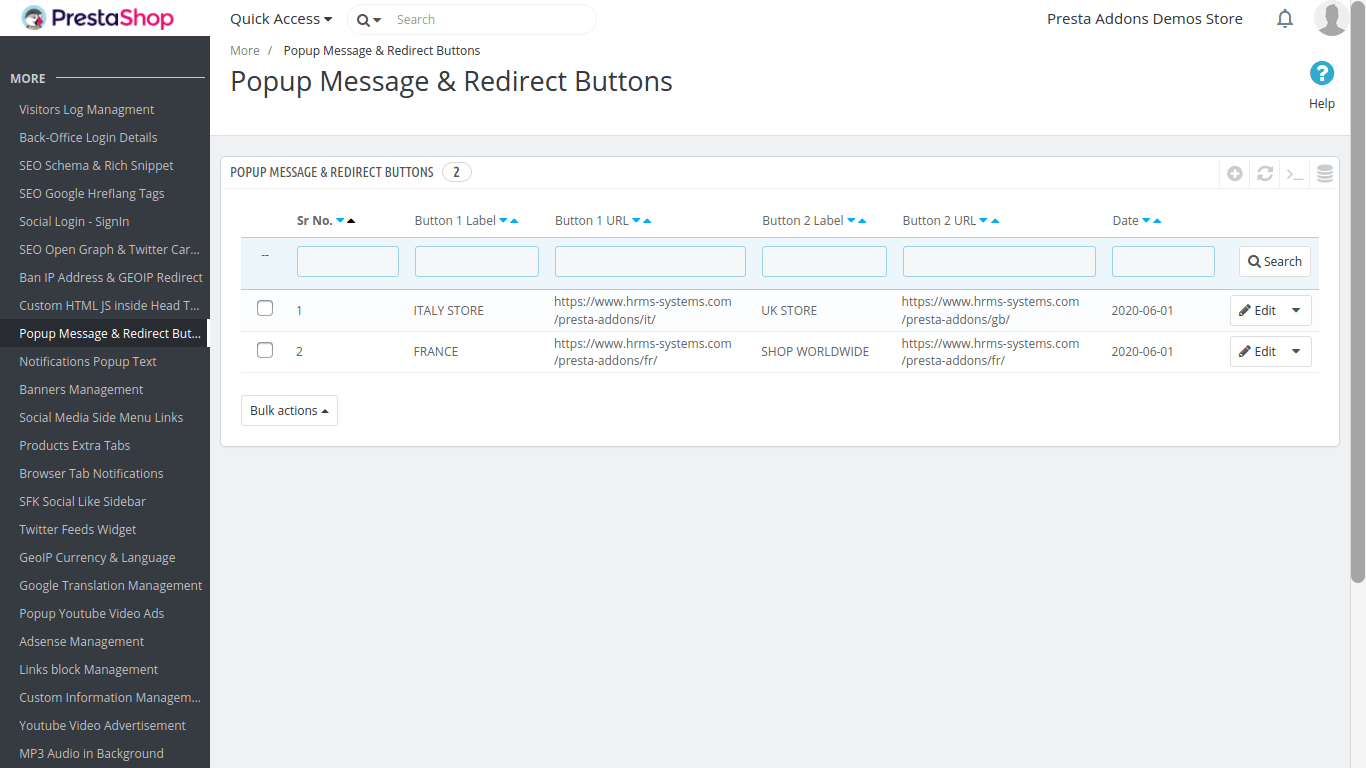This screenshot has width=1366, height=768.
Task: Edit the FRANCE row entry
Action: (x=1257, y=351)
